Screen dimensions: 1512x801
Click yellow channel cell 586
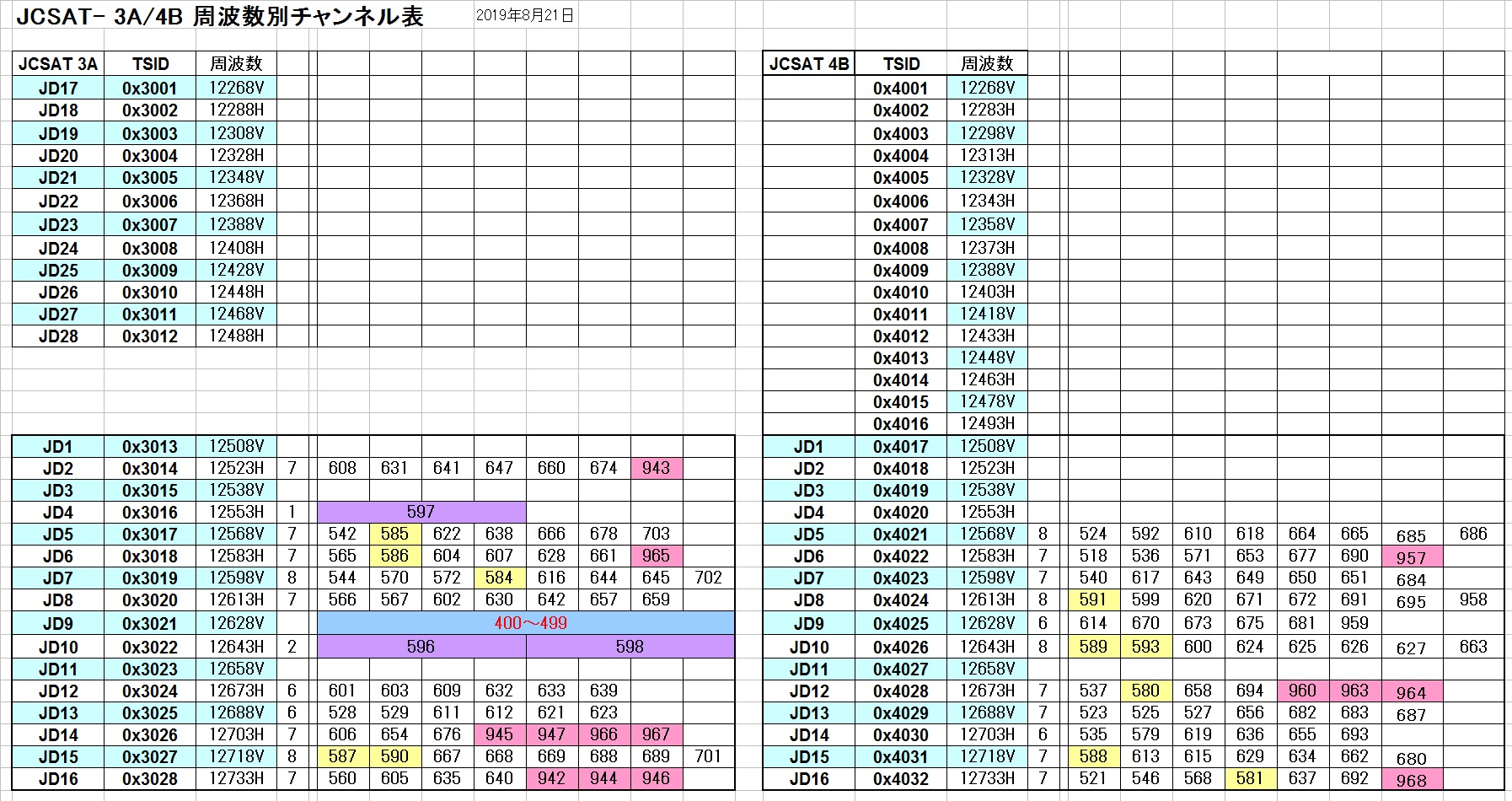(x=394, y=556)
